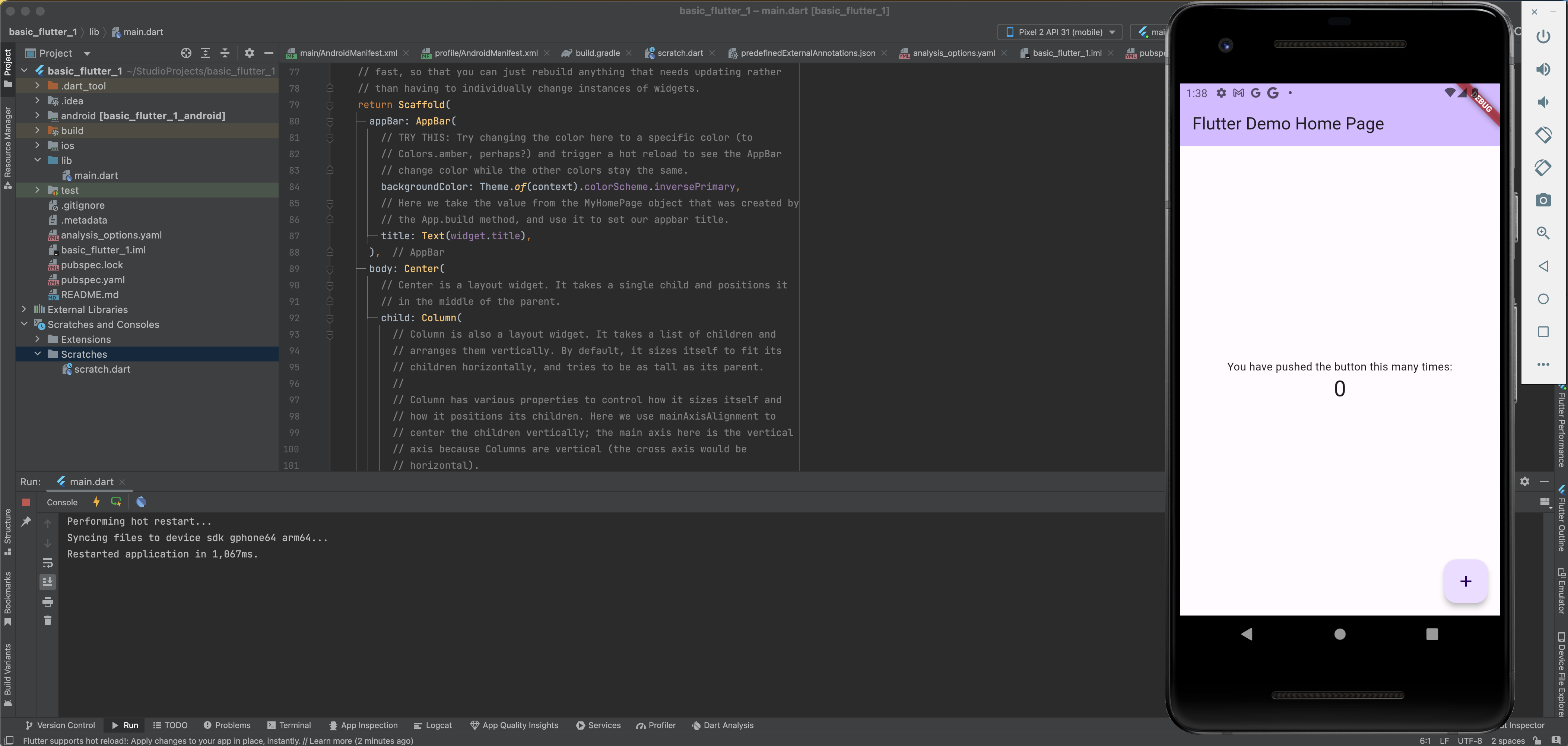Clear console output with trash icon

tap(47, 620)
